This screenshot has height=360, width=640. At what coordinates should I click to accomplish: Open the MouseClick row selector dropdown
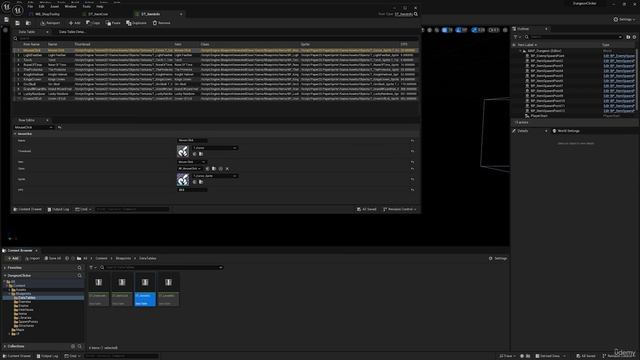(33, 127)
